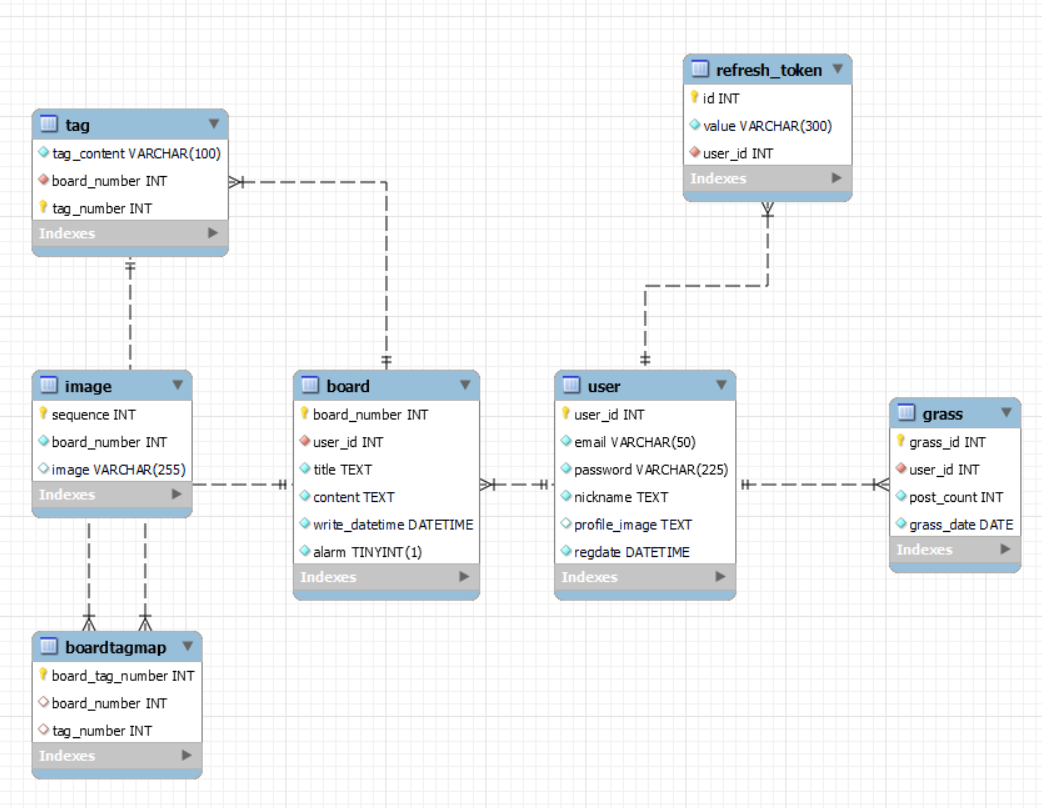This screenshot has width=1042, height=808.
Task: Click key icon next to id INT
Action: [694, 97]
